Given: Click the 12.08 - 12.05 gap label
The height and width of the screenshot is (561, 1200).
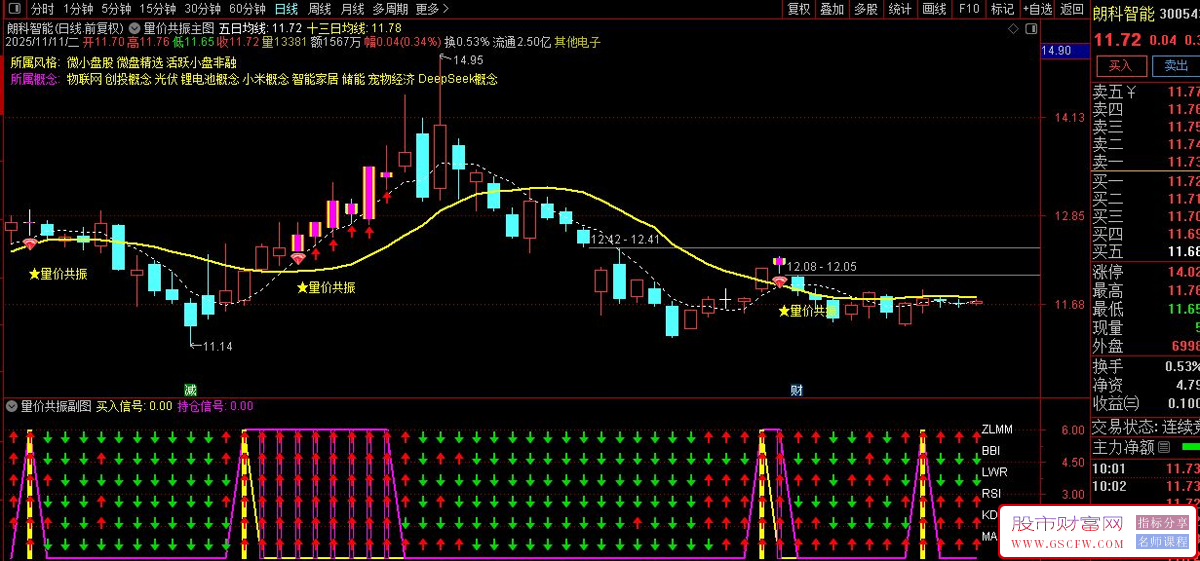Looking at the screenshot, I should pos(822,266).
